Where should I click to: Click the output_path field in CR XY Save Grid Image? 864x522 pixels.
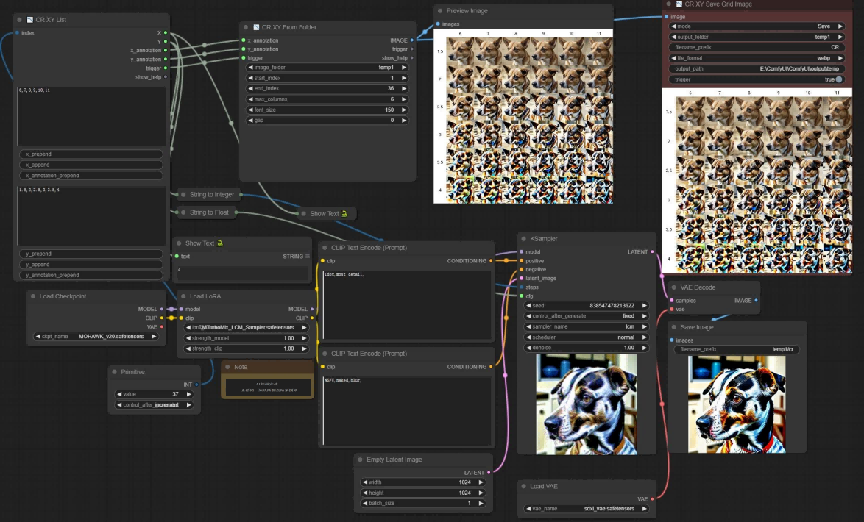click(757, 69)
